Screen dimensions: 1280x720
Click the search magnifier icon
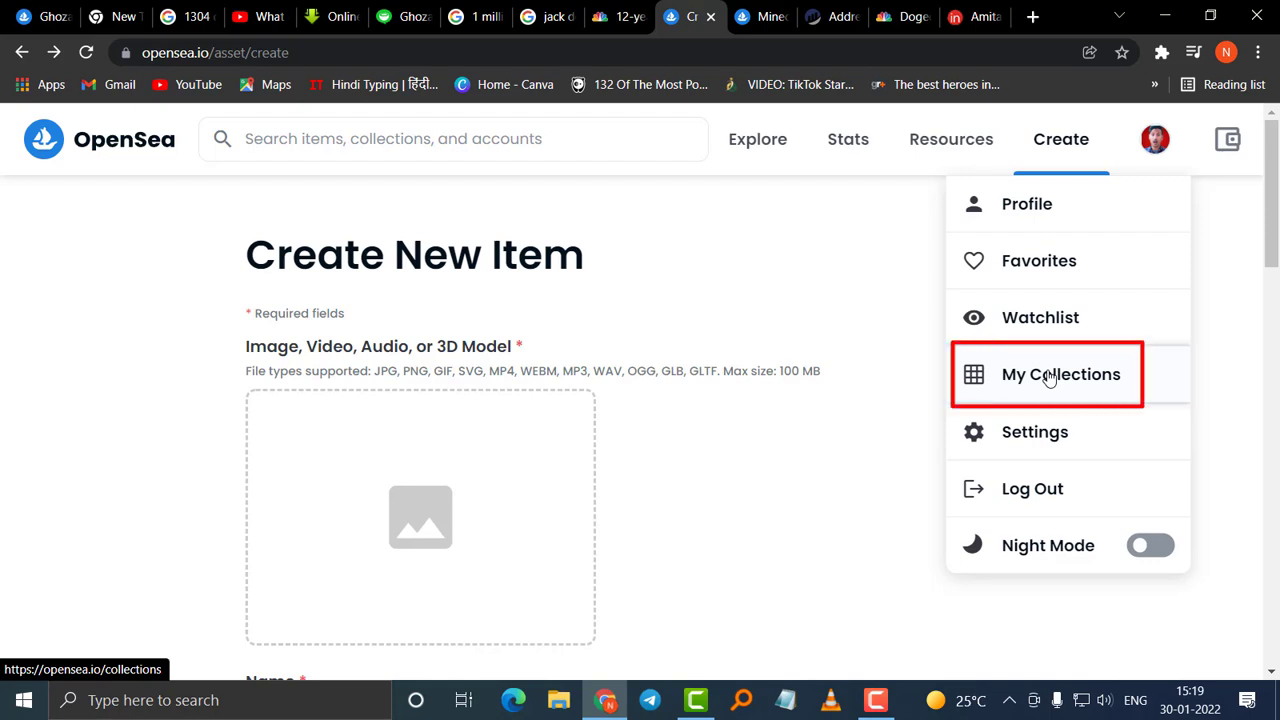coord(223,139)
